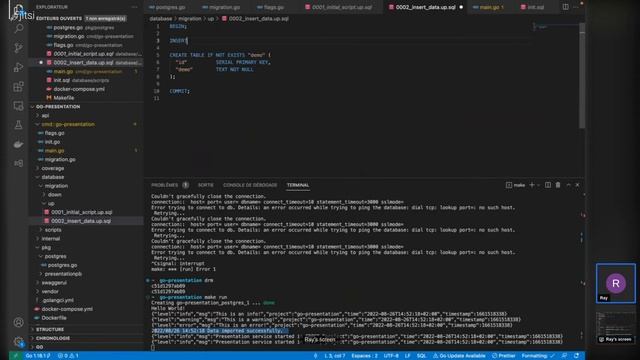This screenshot has width=640, height=360.
Task: Open the Extensions view
Action: pyautogui.click(x=18, y=87)
